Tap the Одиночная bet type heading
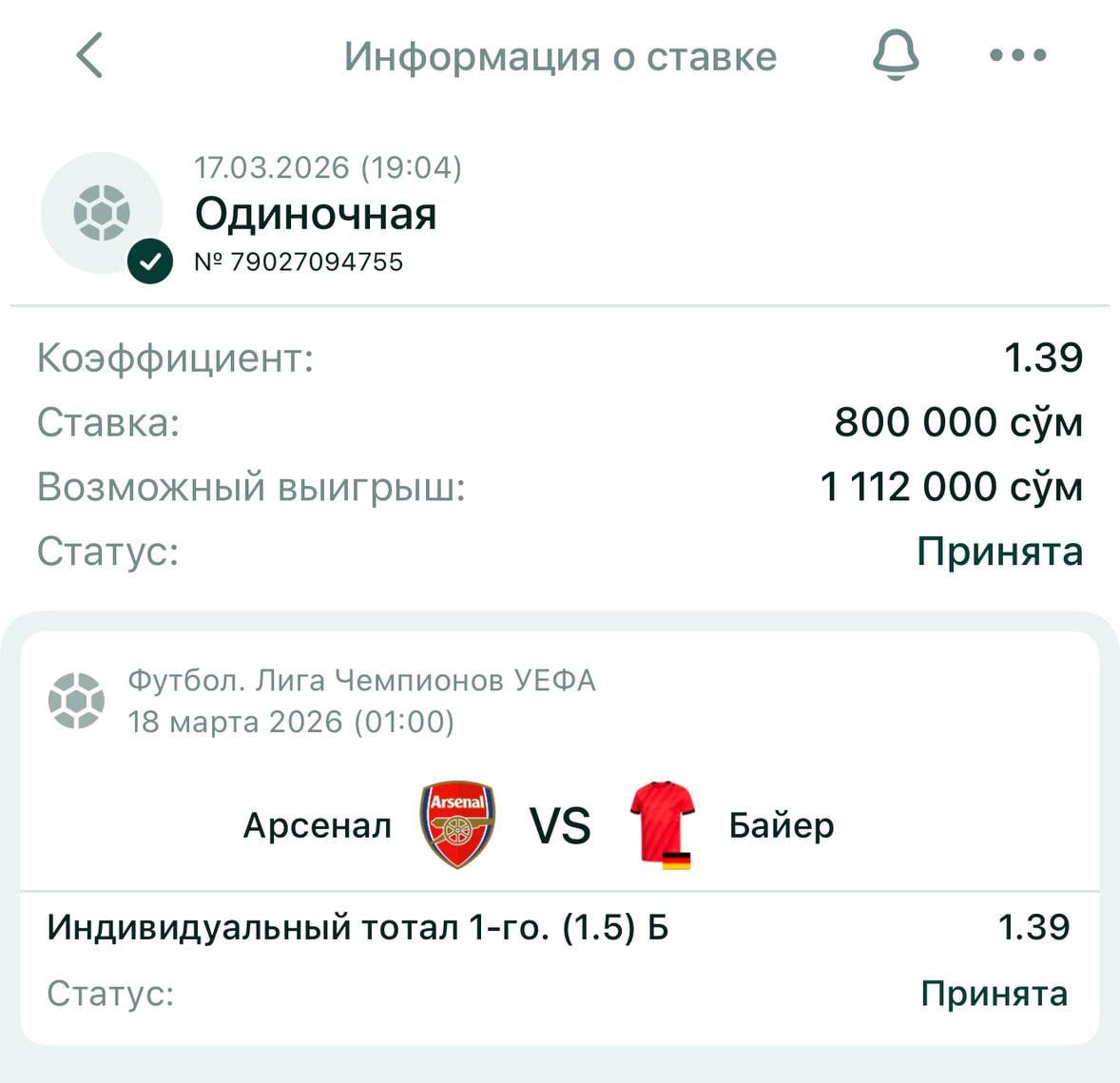Viewport: 1120px width, 1083px height. (316, 214)
